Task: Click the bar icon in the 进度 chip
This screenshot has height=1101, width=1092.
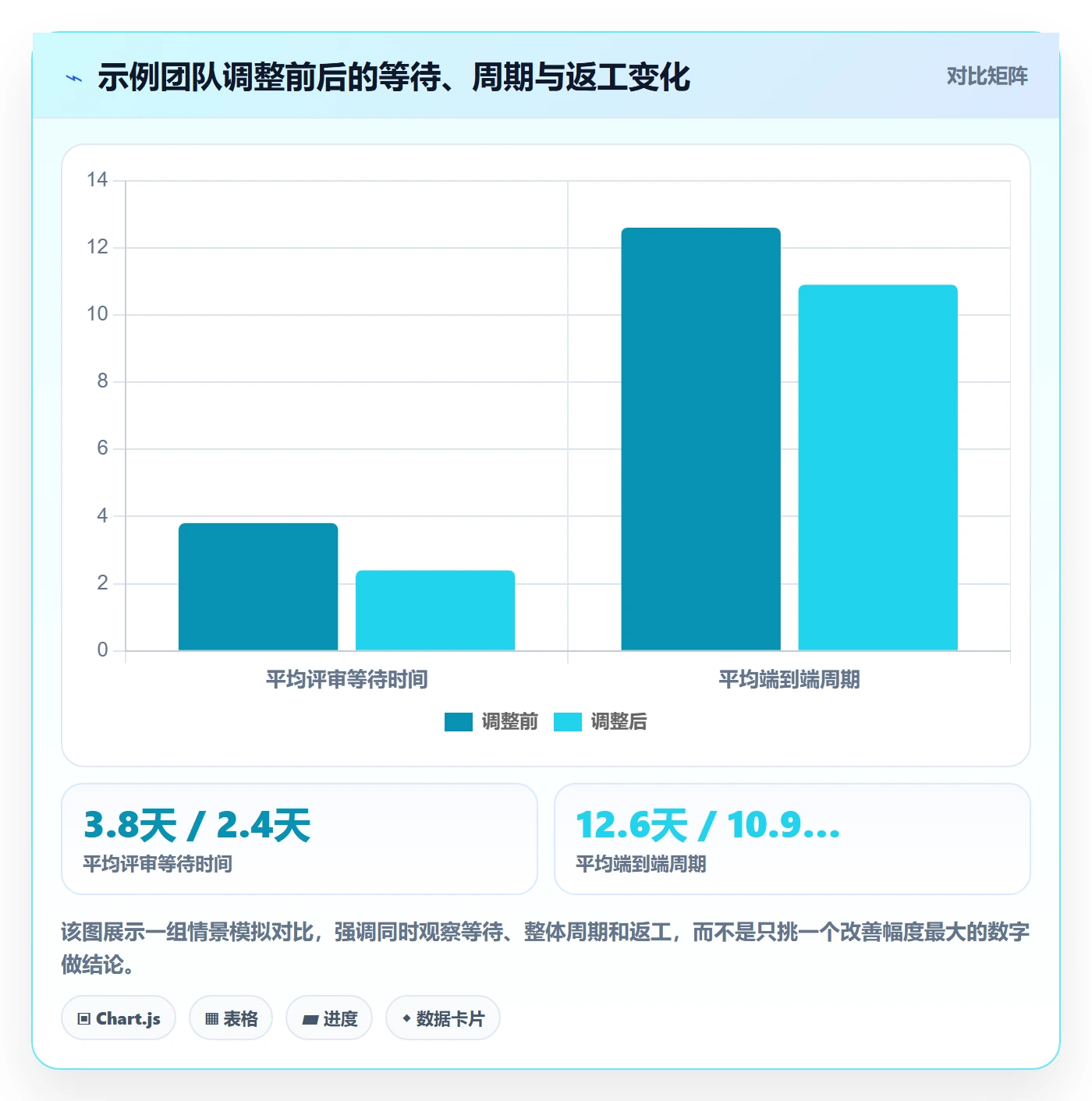Action: click(310, 1019)
